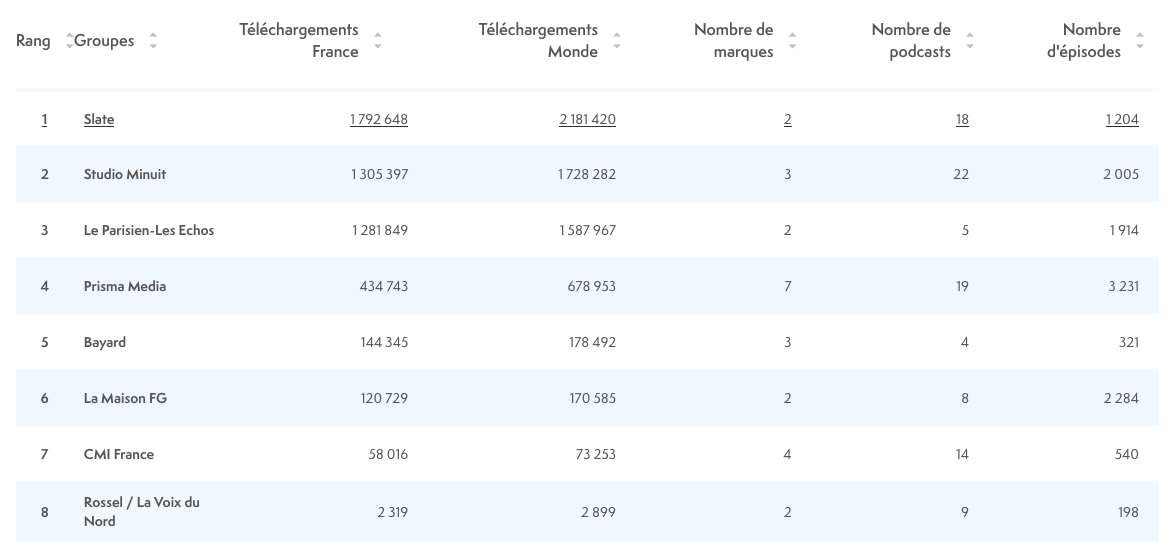
Task: Click Slate's world downloads value 2 181 420
Action: coord(587,119)
